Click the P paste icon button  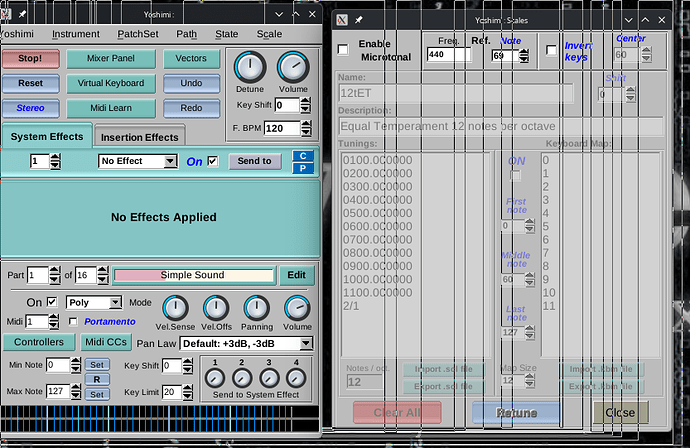pos(303,168)
